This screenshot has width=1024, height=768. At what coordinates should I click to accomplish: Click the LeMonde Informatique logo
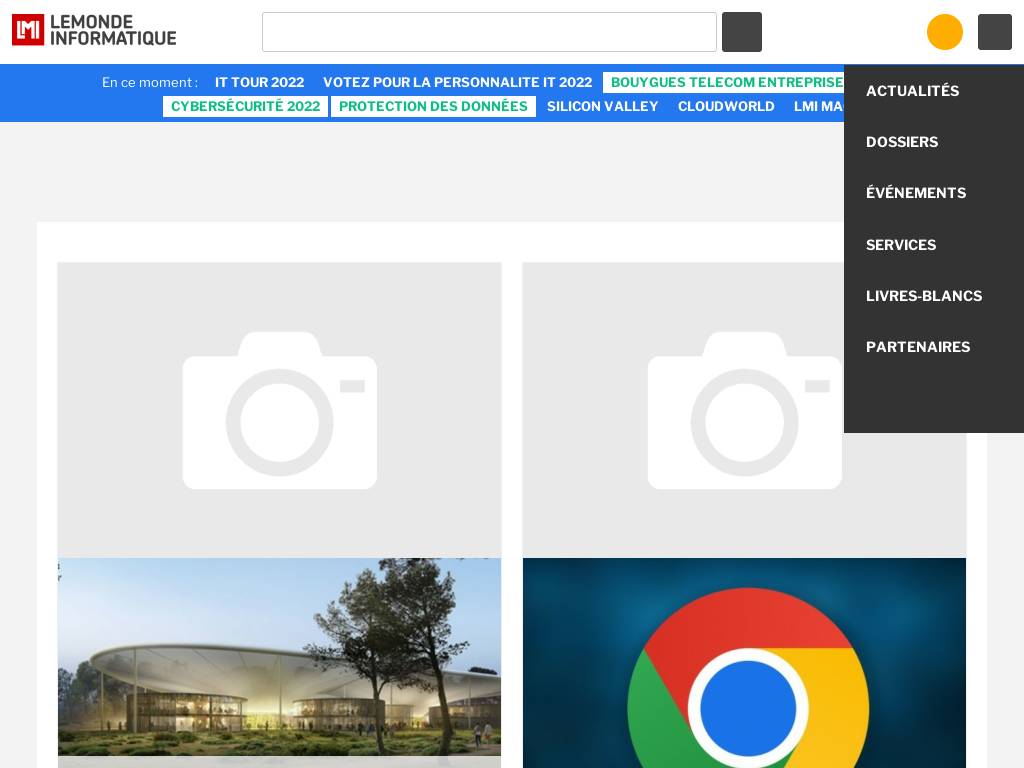[x=94, y=30]
